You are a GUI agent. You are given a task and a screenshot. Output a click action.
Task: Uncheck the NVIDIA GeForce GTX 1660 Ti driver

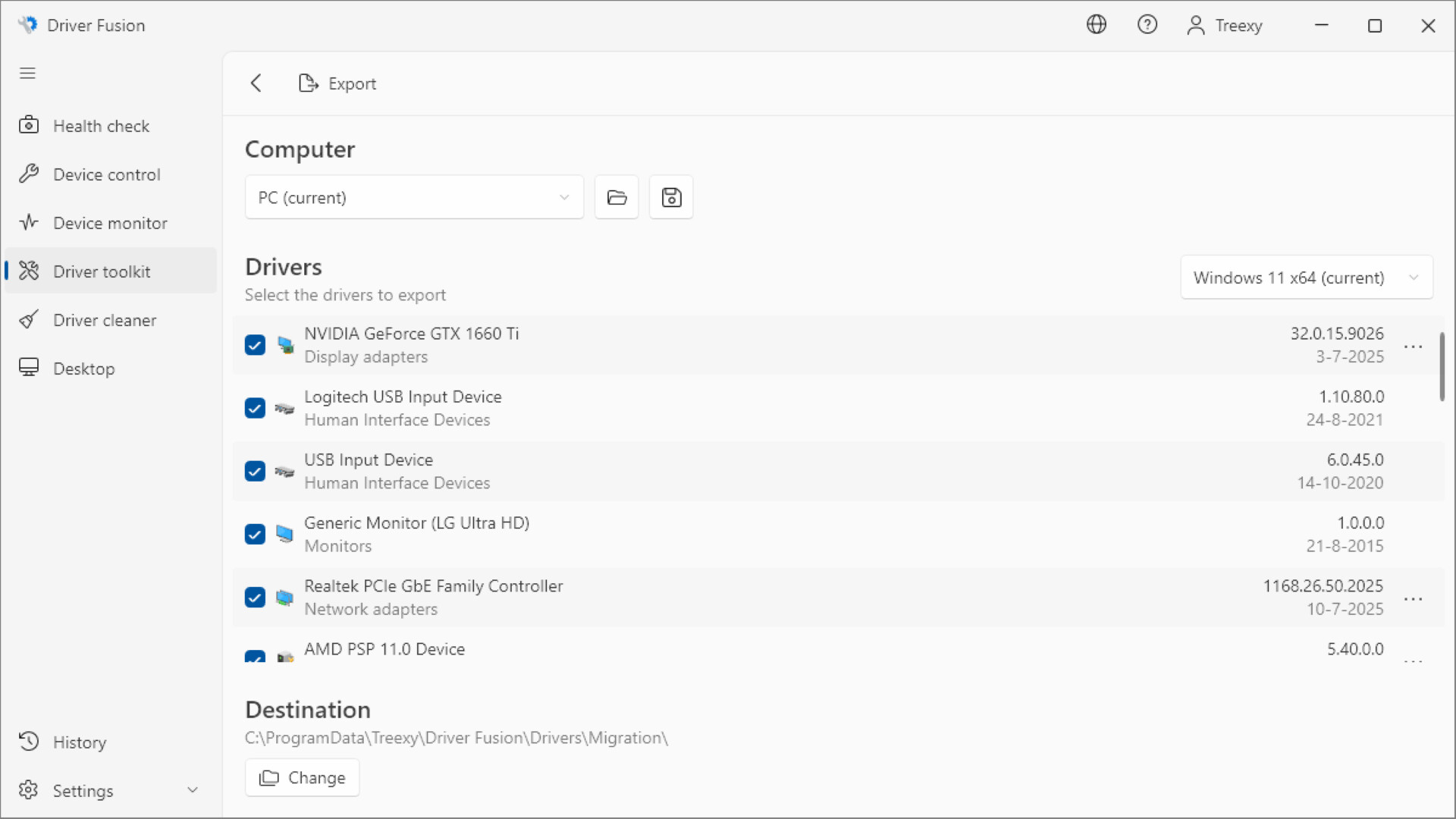point(254,344)
